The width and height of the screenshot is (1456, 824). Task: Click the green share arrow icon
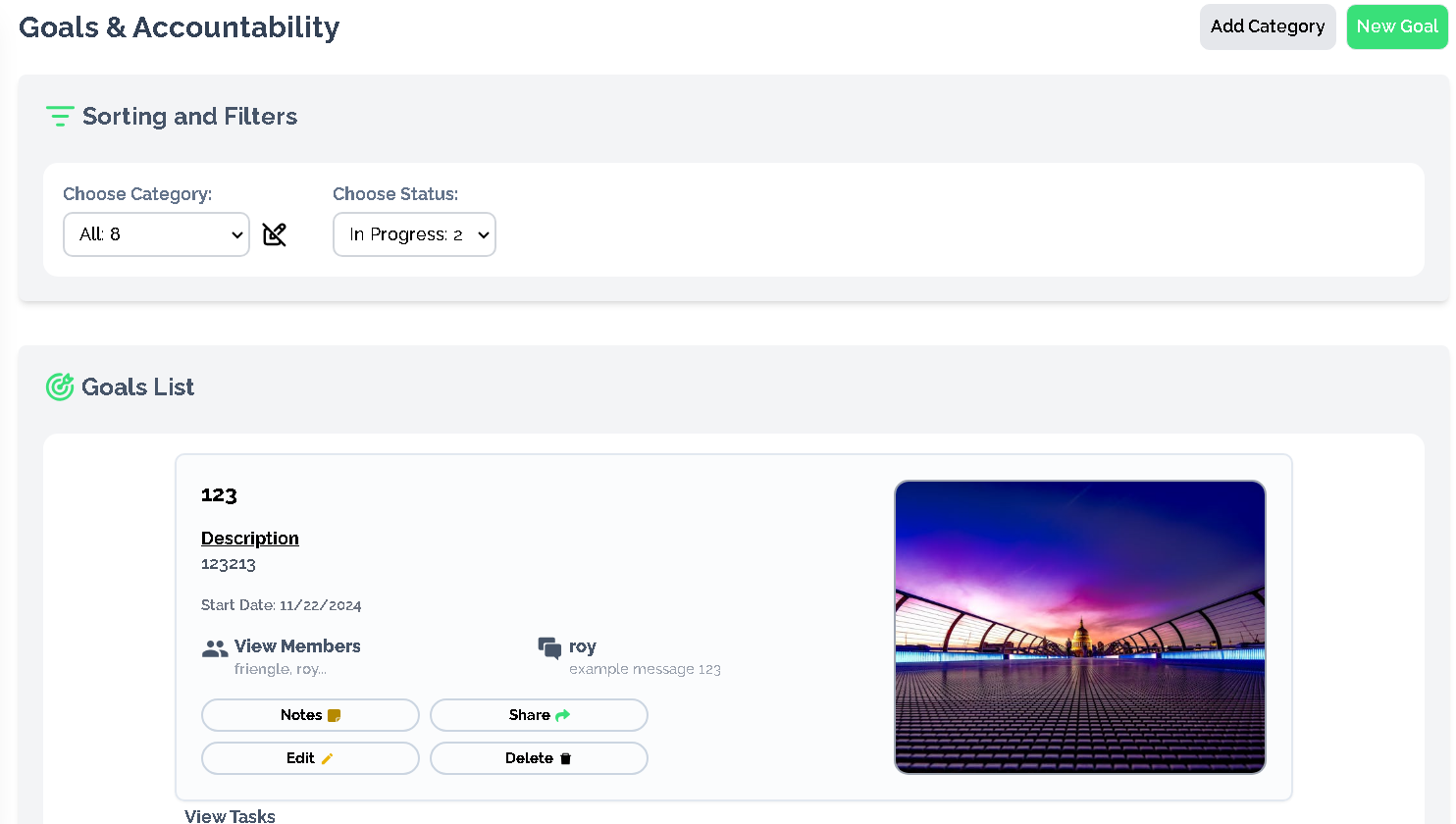click(563, 716)
